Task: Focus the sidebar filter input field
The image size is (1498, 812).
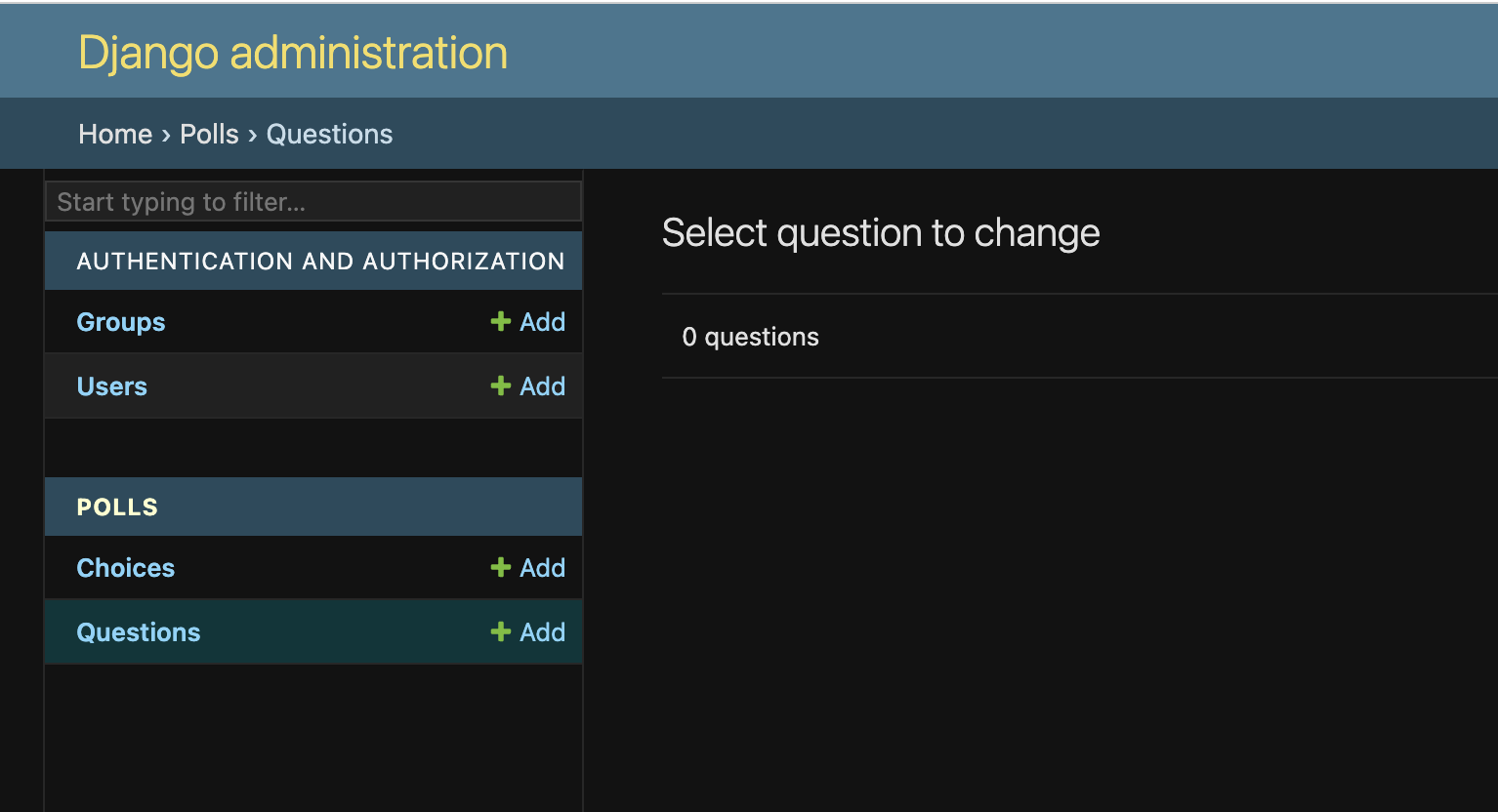Action: tap(313, 201)
